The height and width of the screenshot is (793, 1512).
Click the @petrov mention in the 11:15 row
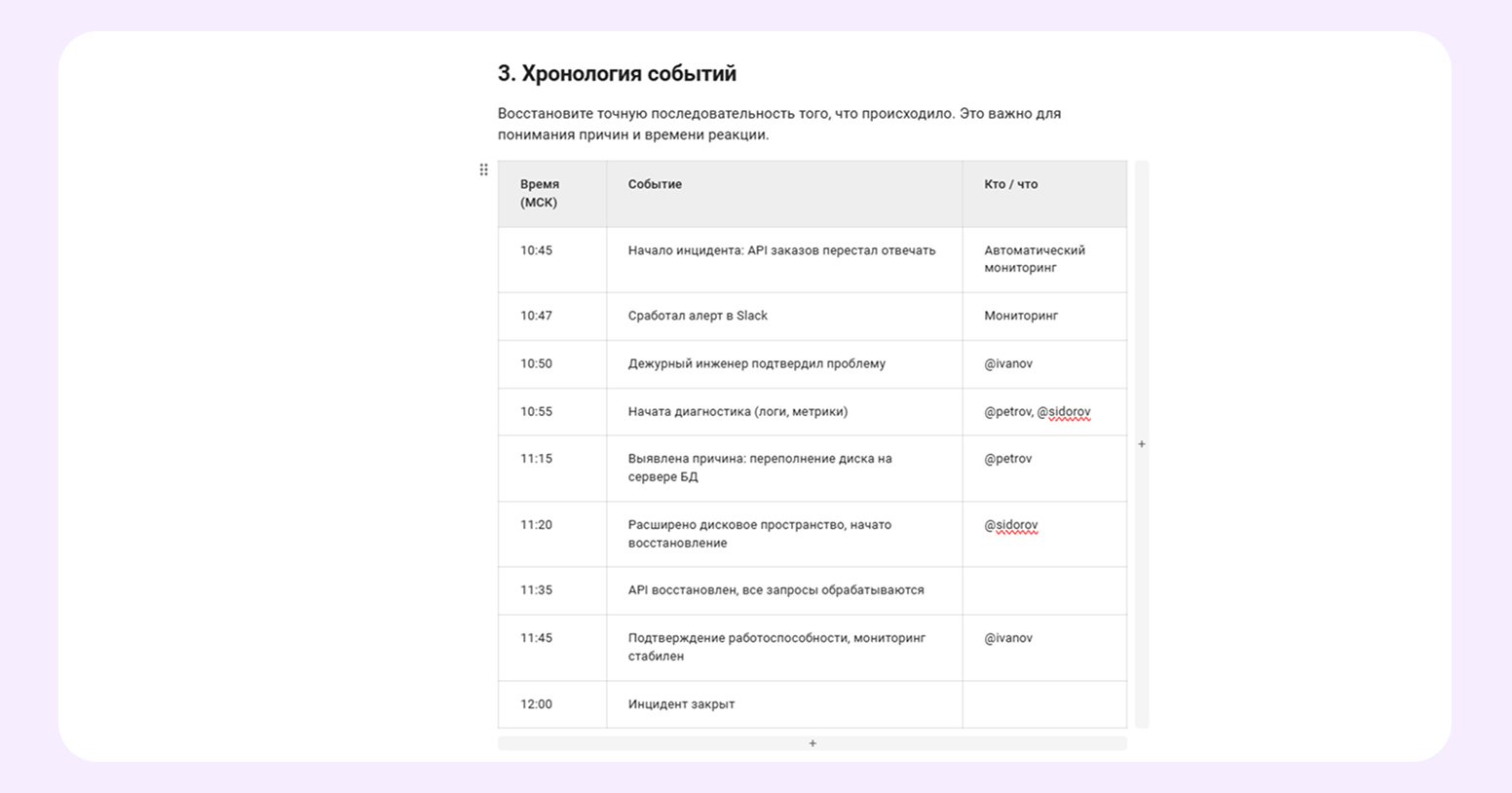[x=1008, y=459]
